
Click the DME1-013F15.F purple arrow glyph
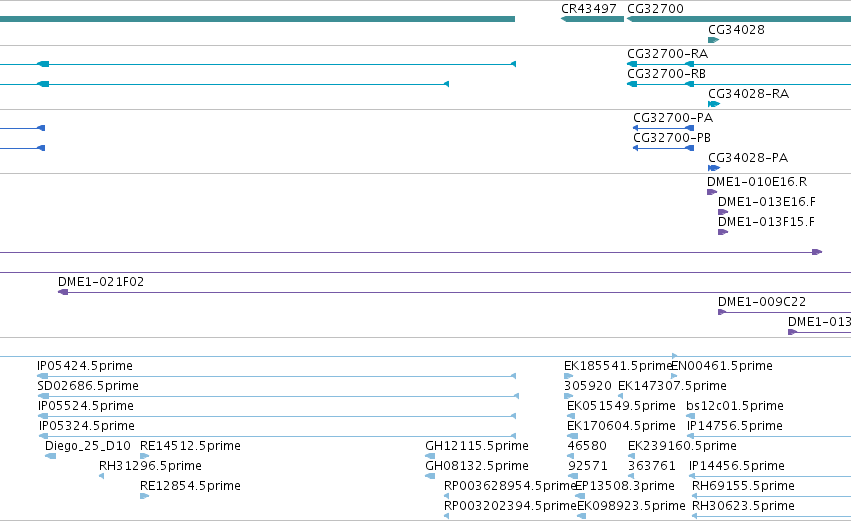(723, 232)
